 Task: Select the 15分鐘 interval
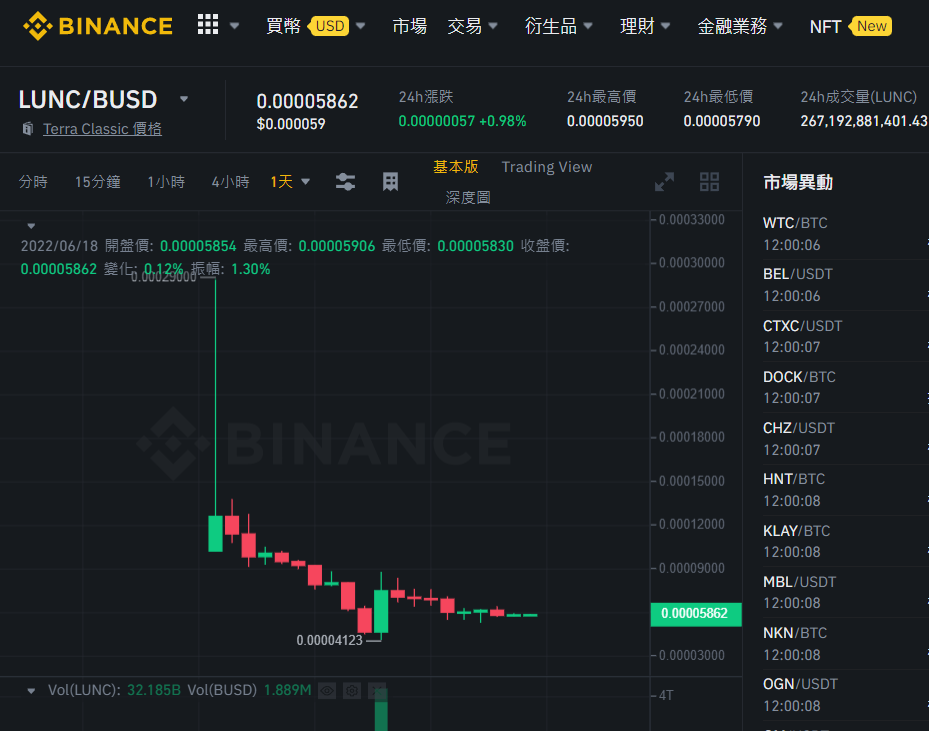[x=98, y=181]
